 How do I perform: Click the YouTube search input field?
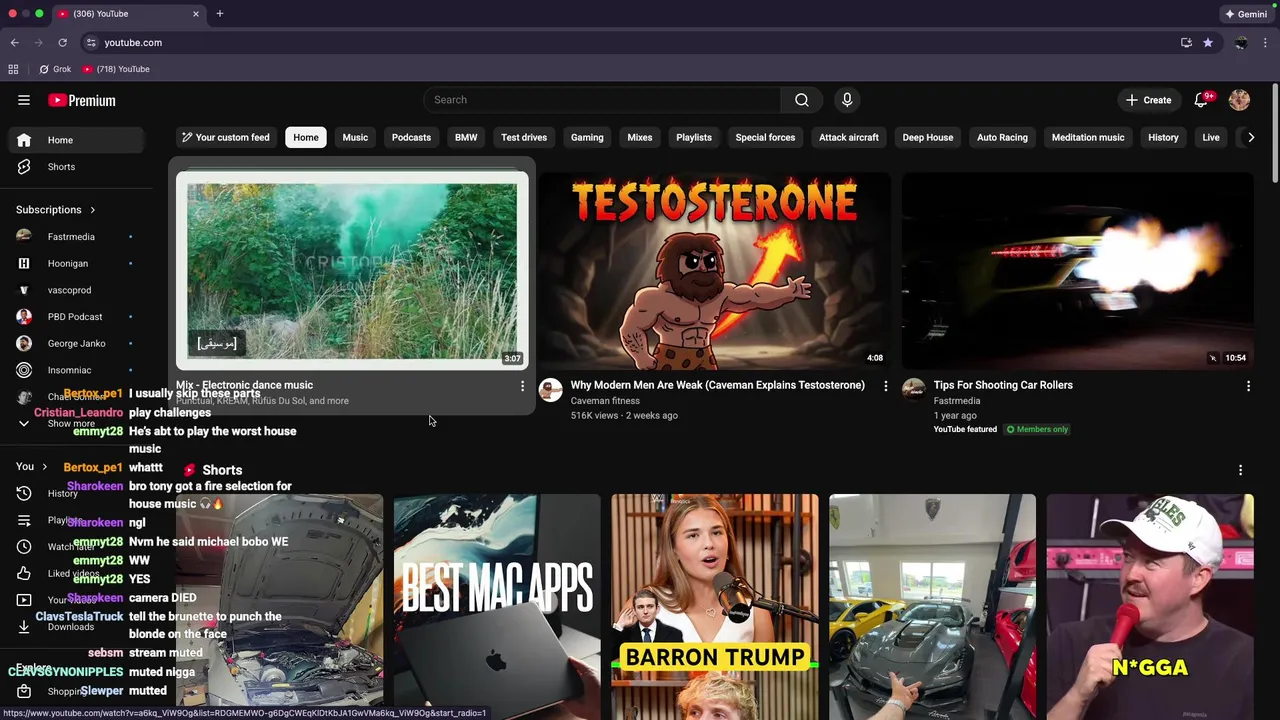coord(602,100)
